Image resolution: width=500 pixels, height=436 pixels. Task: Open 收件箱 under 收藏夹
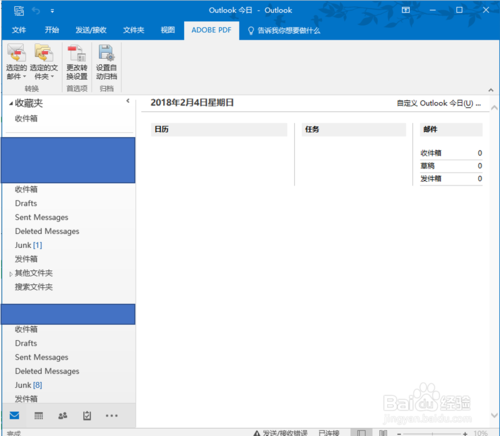click(26, 119)
